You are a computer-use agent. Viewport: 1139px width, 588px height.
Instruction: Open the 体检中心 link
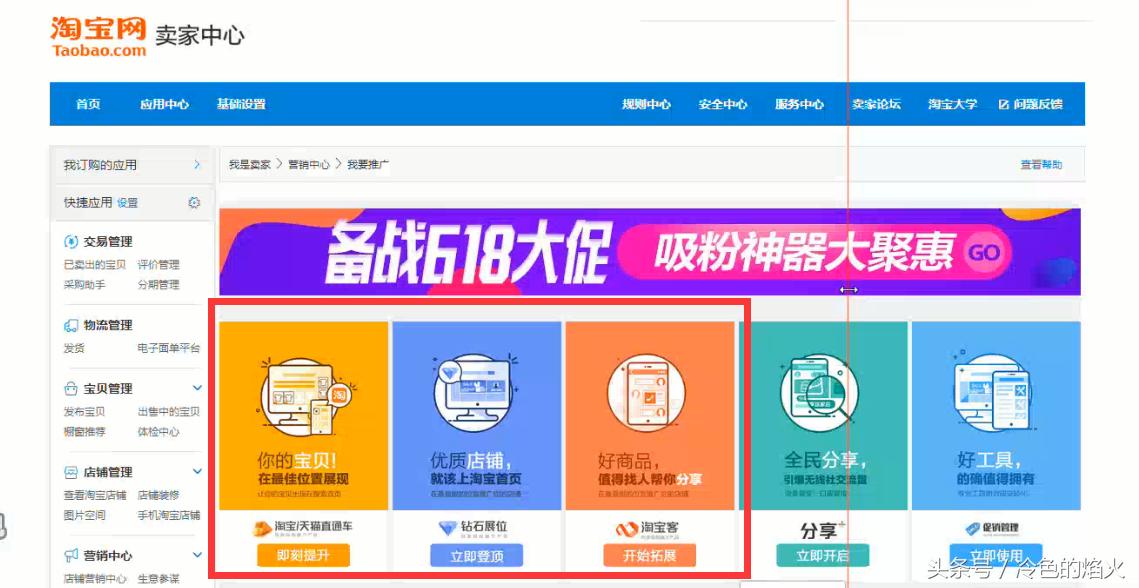coord(158,432)
